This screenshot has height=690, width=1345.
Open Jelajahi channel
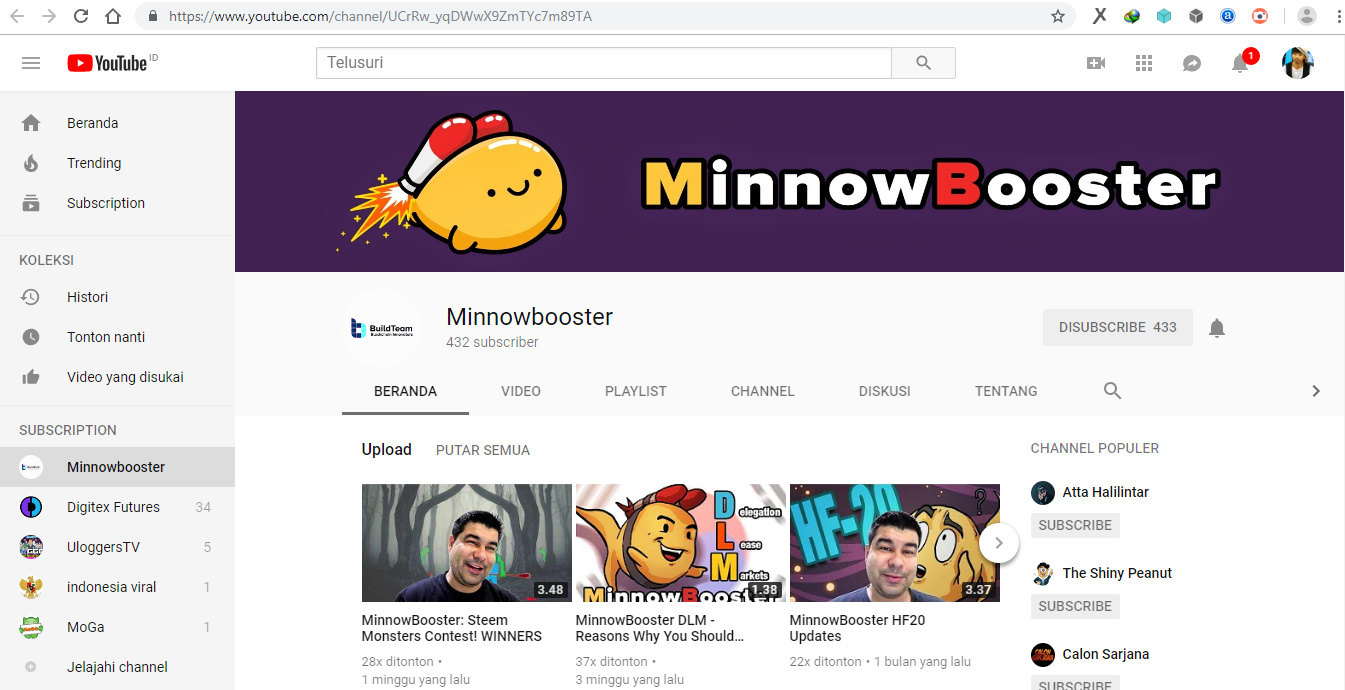click(x=117, y=667)
